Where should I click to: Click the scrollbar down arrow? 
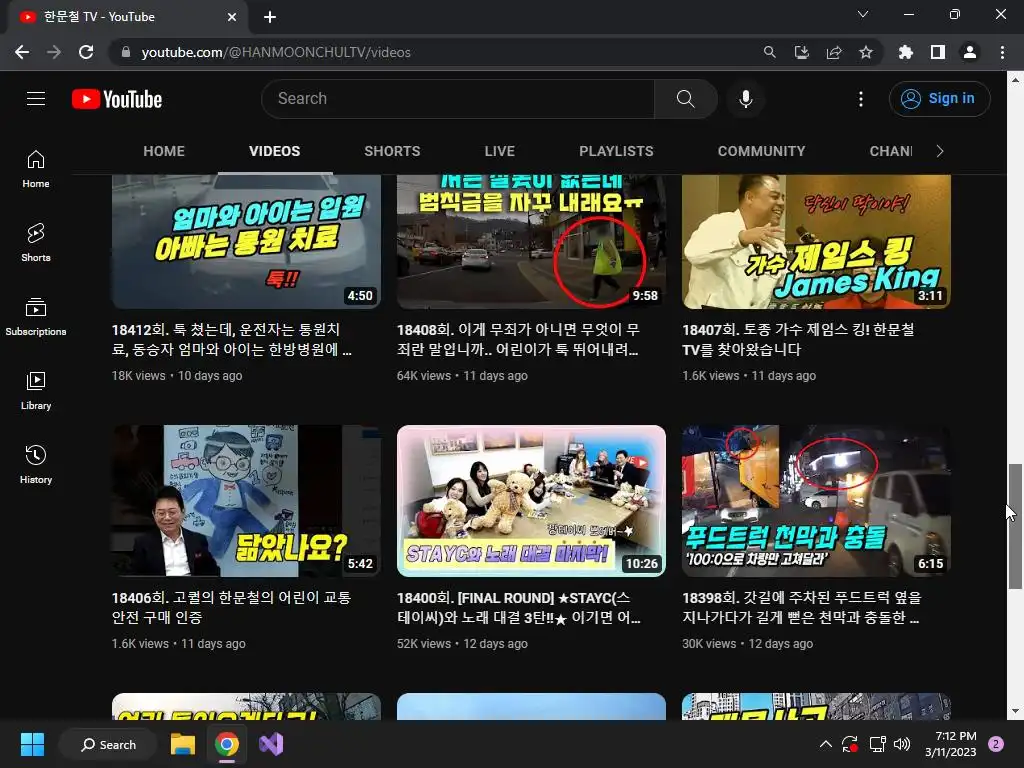click(x=1015, y=711)
